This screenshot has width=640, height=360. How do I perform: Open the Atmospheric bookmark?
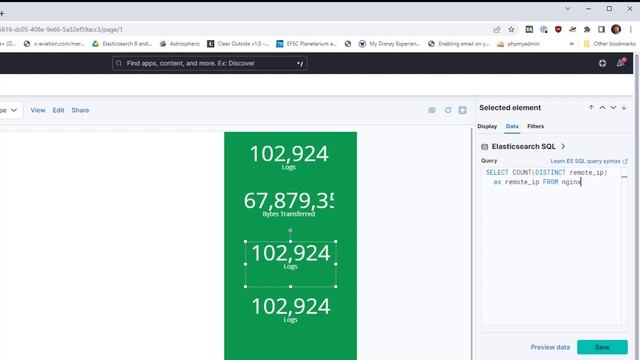[x=180, y=44]
